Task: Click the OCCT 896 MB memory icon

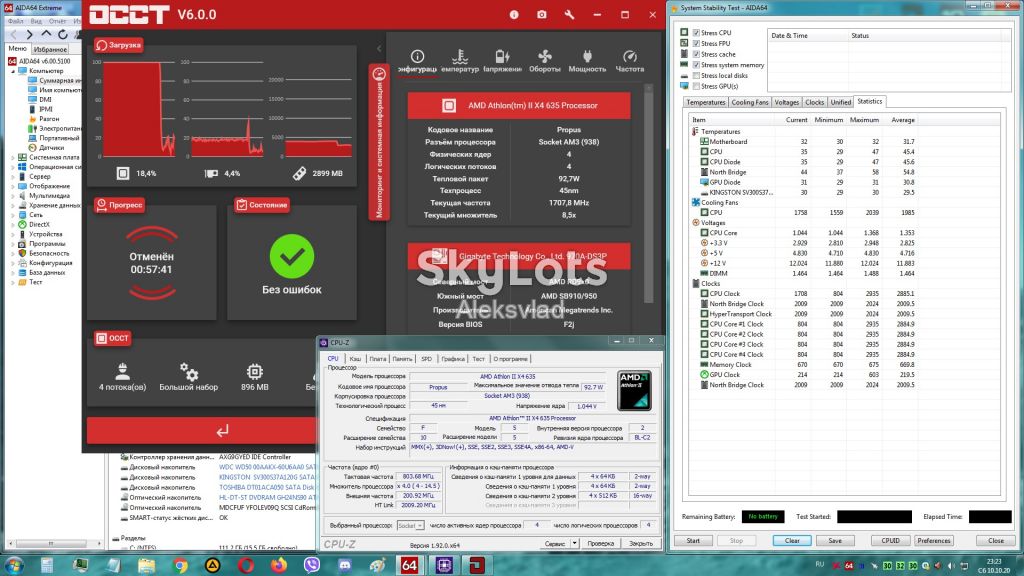Action: pos(255,372)
